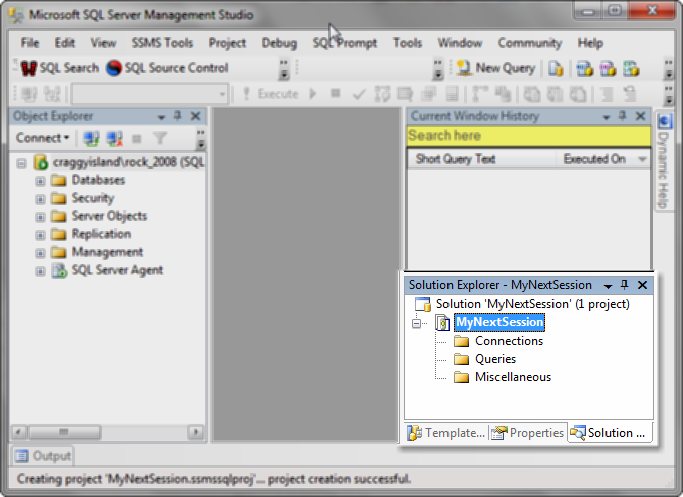
Task: Expand the Databases tree node
Action: 41,181
